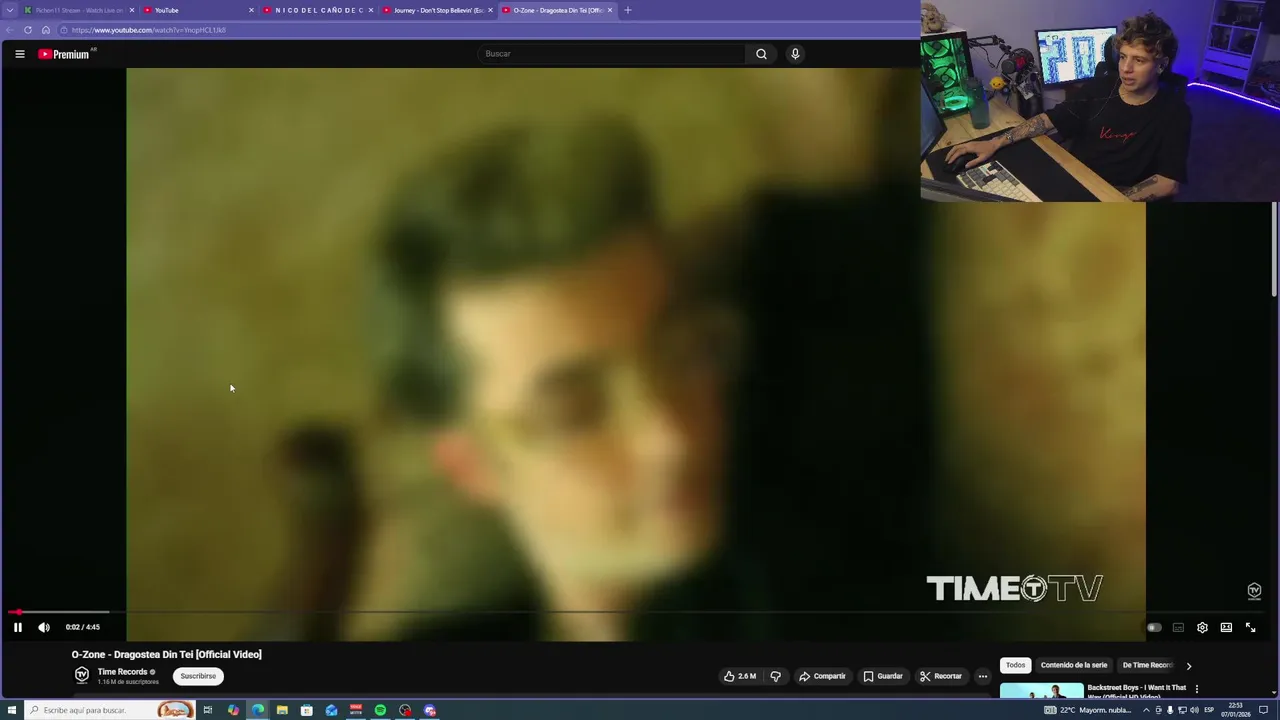Go back with the browser back arrow

pyautogui.click(x=10, y=30)
